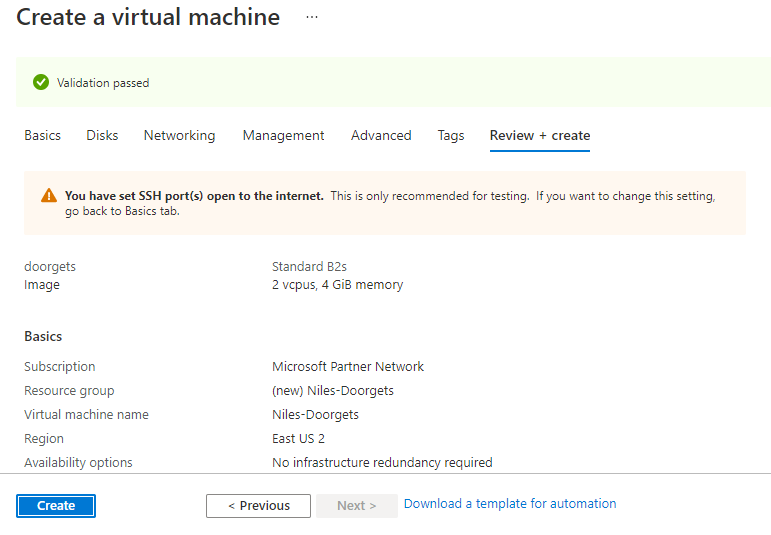Click the (new) Niles-Doorgets resource group value
The width and height of the screenshot is (771, 535).
tap(333, 391)
